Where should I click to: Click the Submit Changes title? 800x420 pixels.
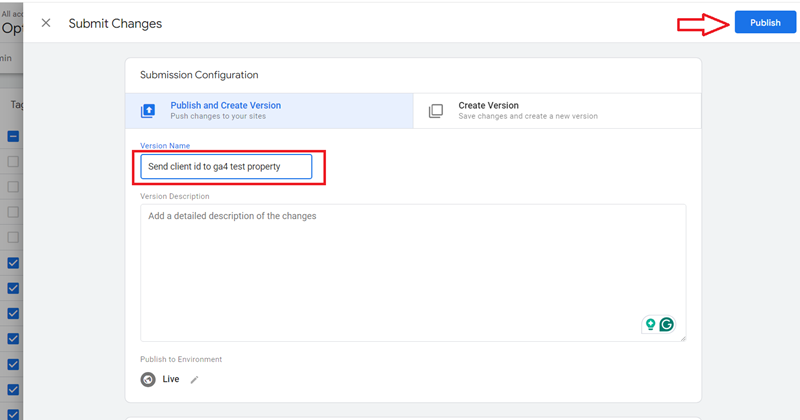pos(115,23)
